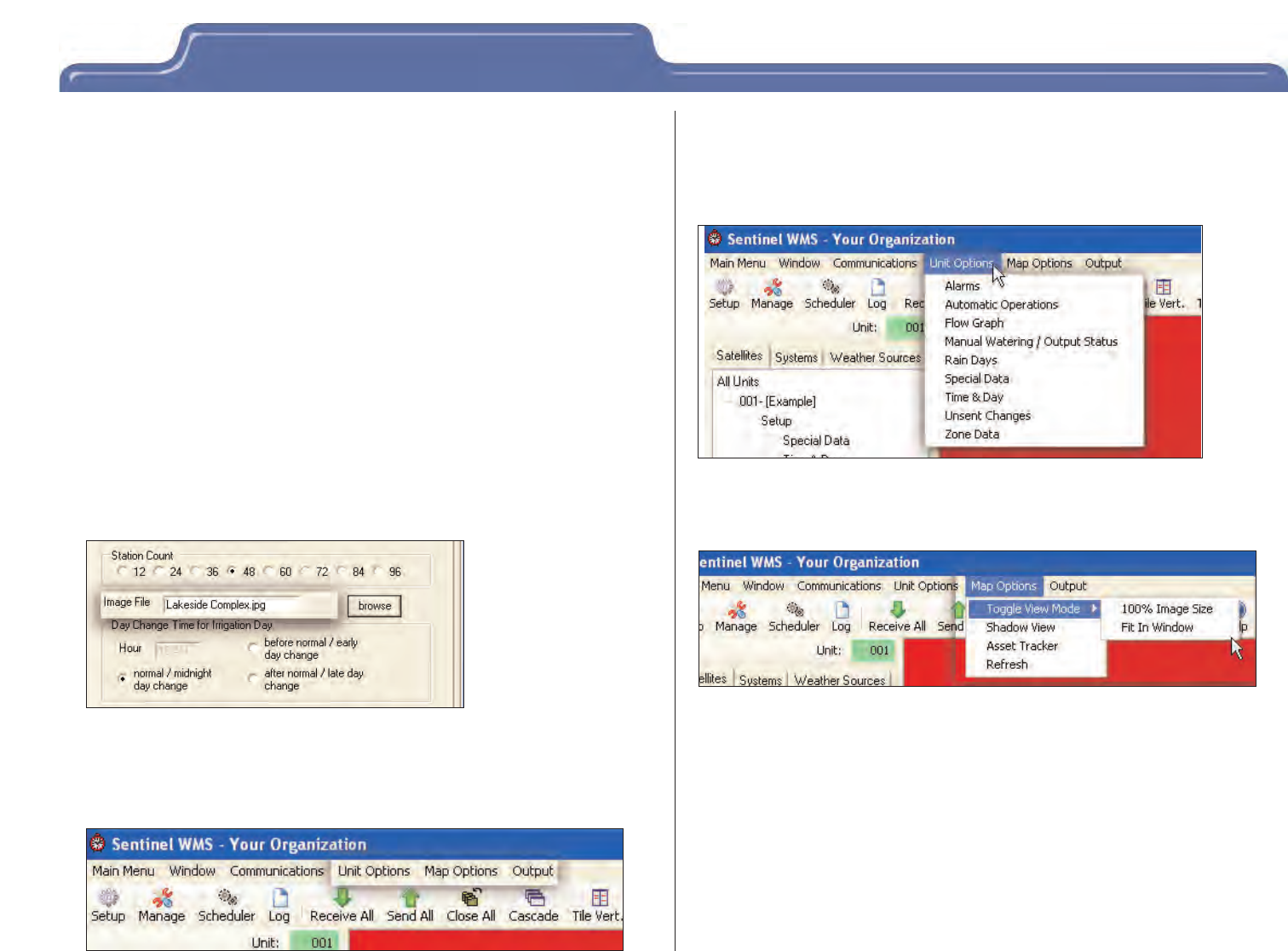Open the Systems tab beside Satellites

pyautogui.click(x=796, y=358)
